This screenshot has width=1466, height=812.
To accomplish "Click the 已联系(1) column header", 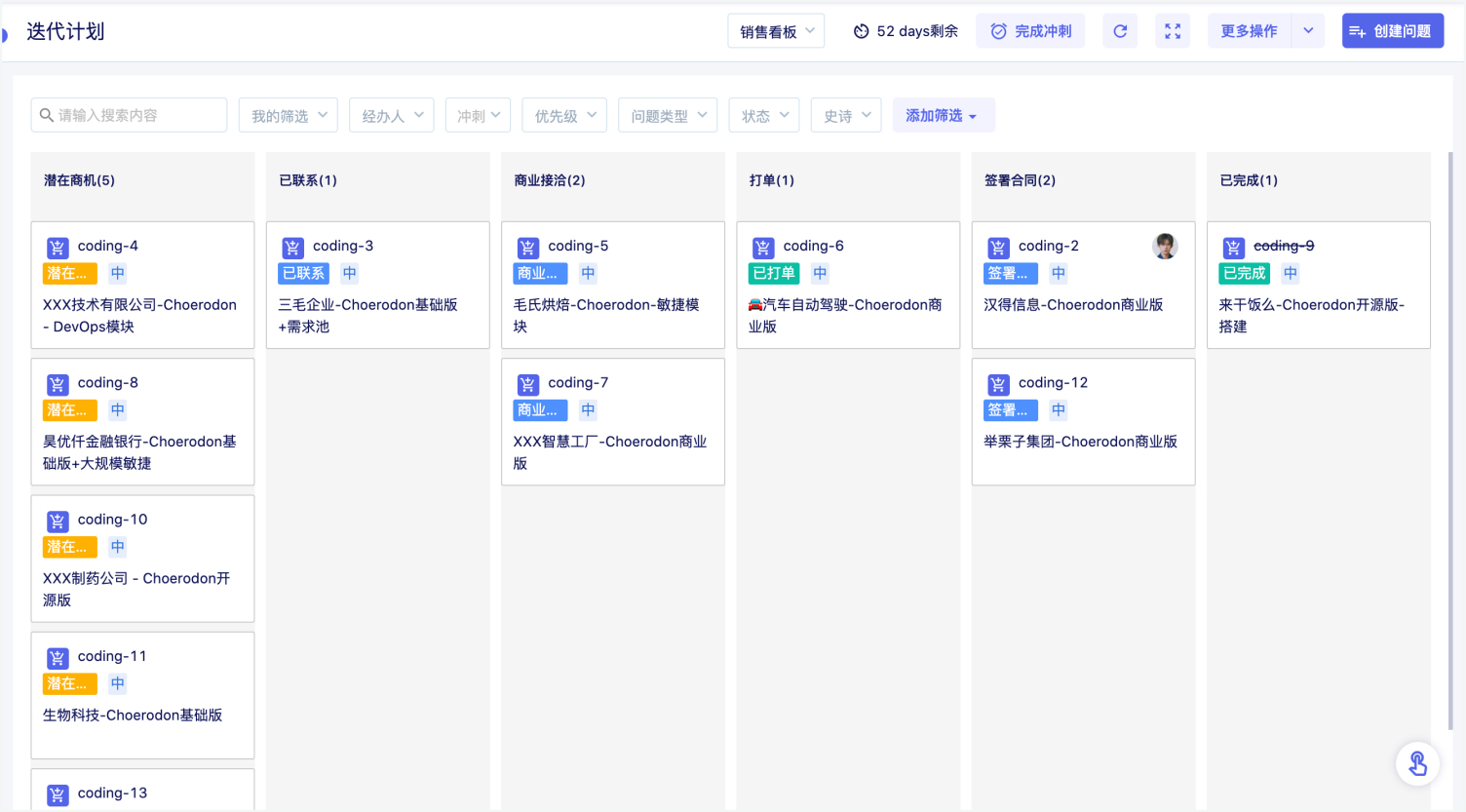I will coord(308,180).
